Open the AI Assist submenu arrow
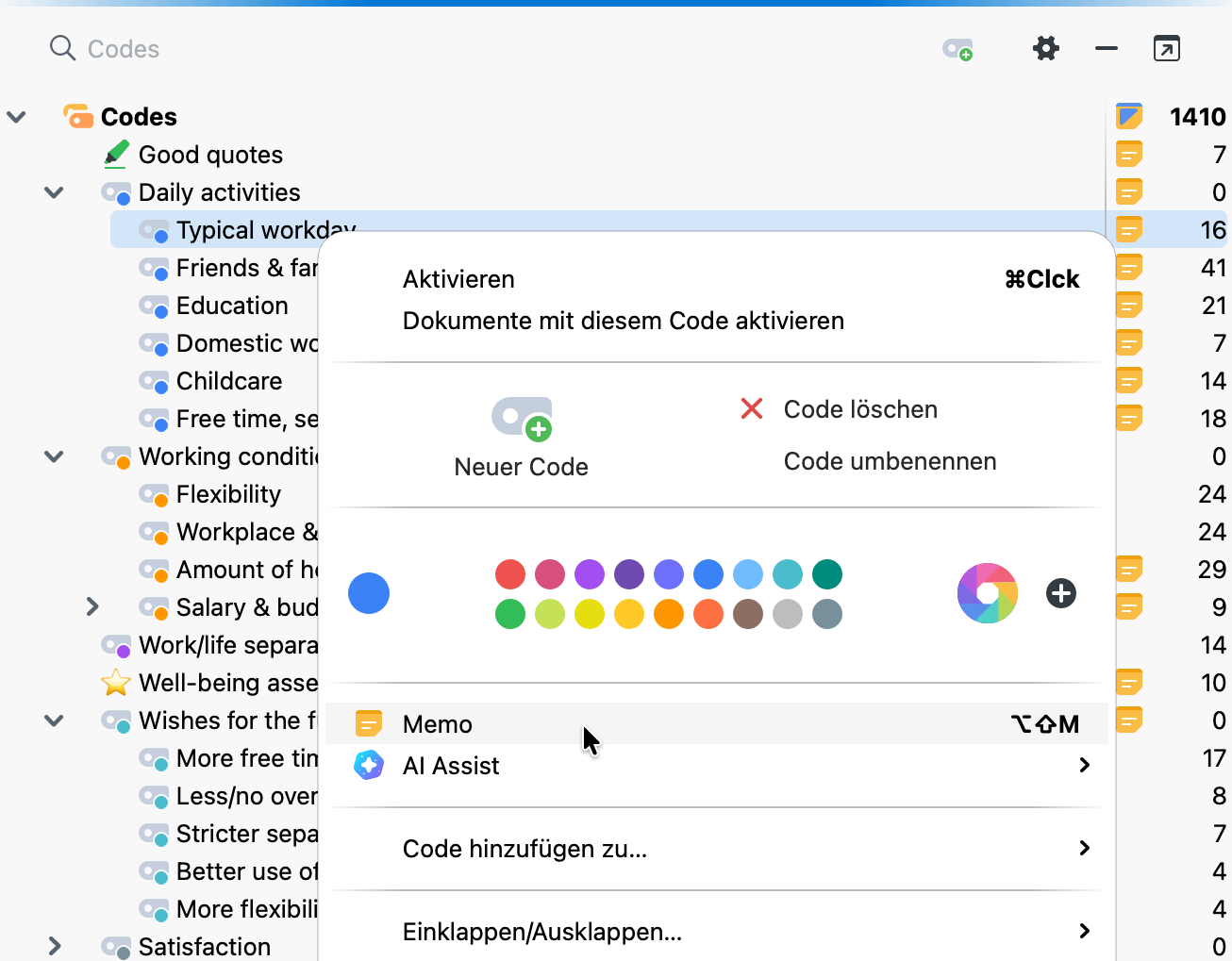Image resolution: width=1232 pixels, height=961 pixels. [x=1084, y=765]
